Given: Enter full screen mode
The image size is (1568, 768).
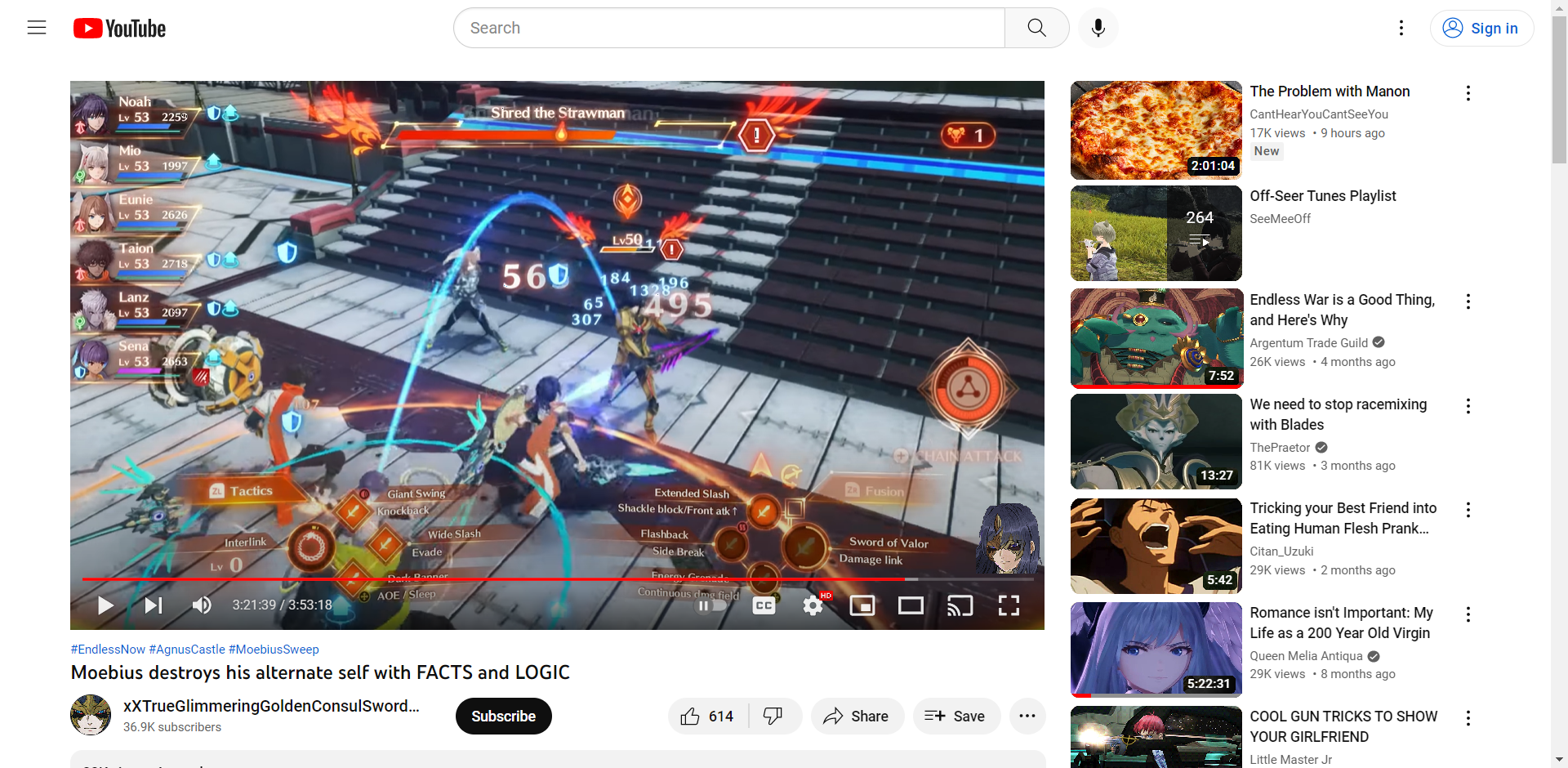Looking at the screenshot, I should click(x=1009, y=605).
